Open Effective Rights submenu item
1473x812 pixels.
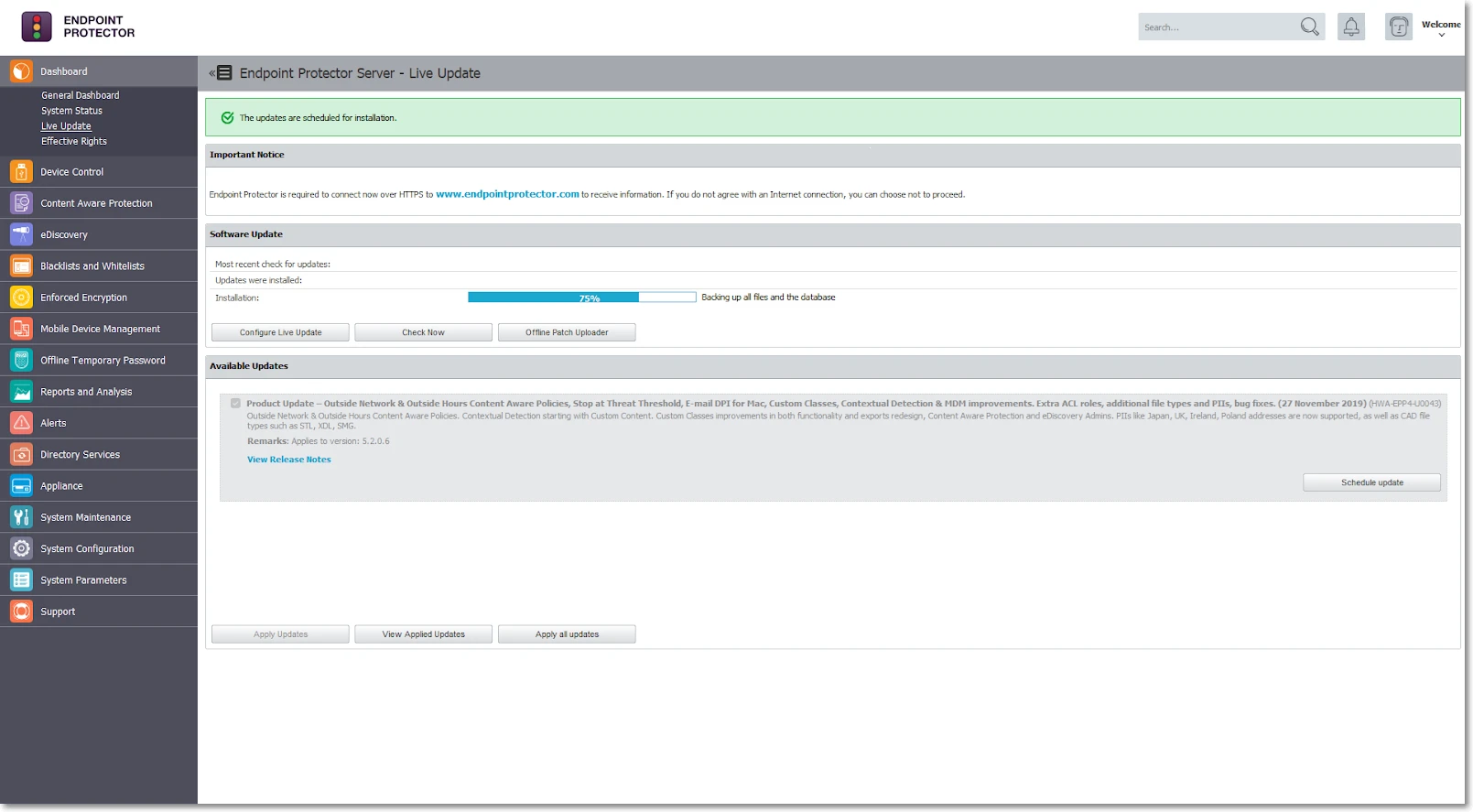(73, 142)
